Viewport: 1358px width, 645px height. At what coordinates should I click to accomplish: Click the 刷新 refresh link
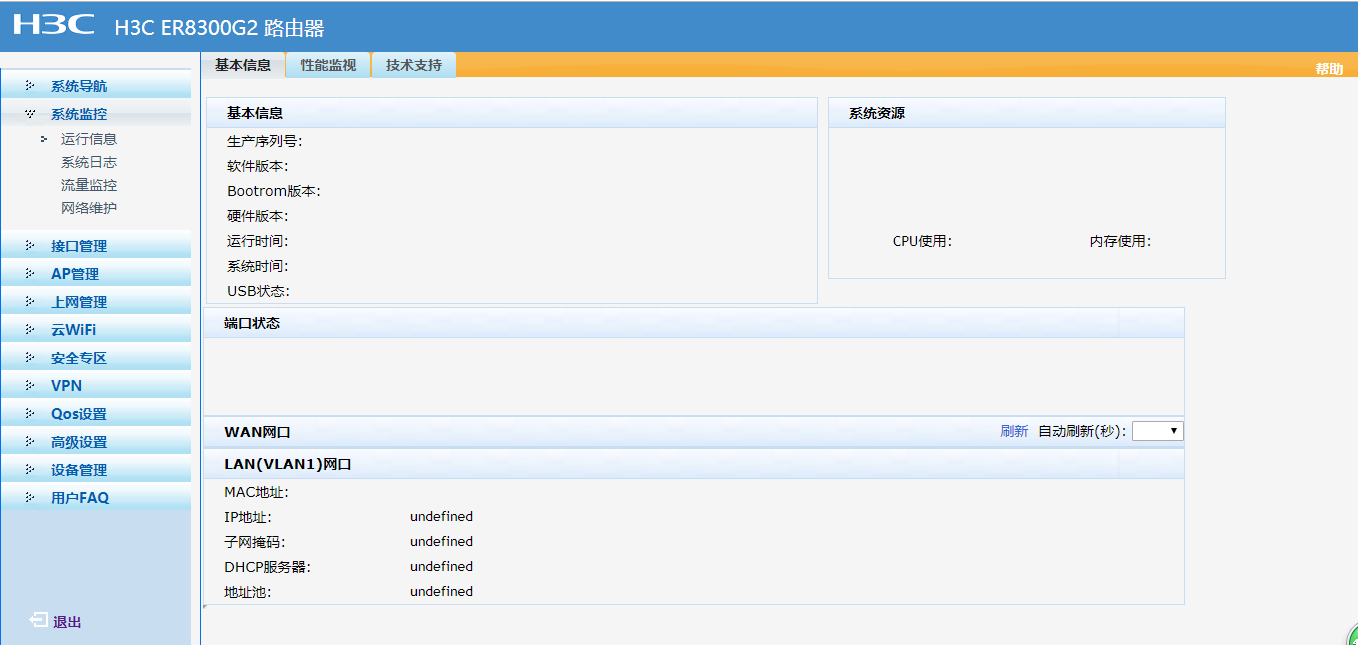click(1014, 431)
